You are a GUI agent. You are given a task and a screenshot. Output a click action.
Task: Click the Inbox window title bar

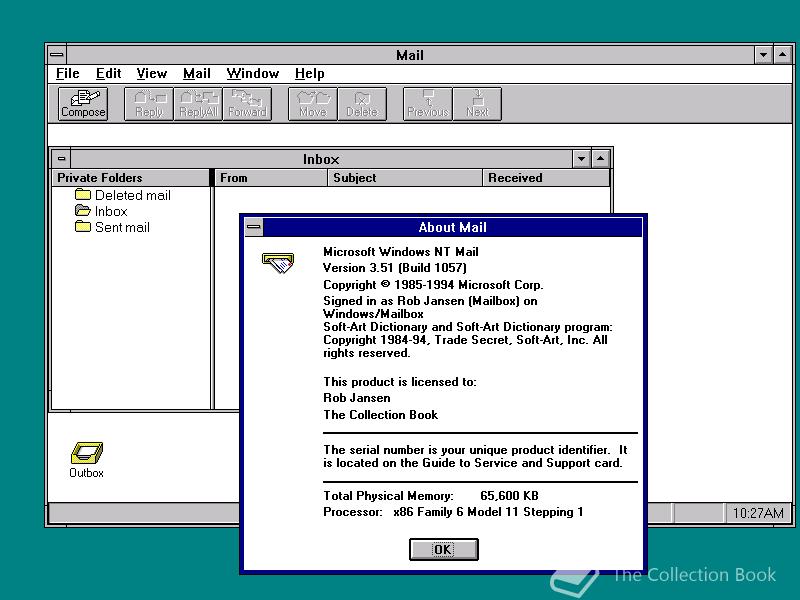pyautogui.click(x=321, y=159)
